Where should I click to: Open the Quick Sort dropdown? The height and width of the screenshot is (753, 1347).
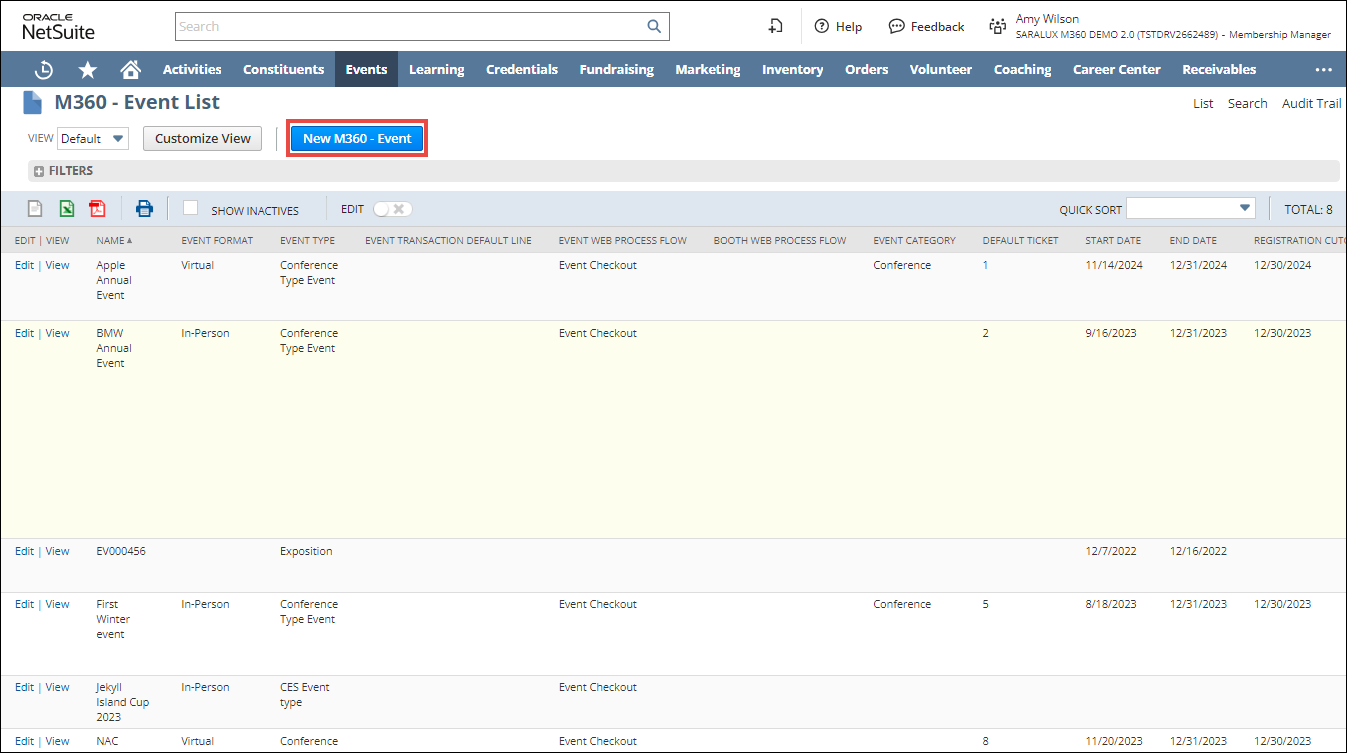[1190, 208]
